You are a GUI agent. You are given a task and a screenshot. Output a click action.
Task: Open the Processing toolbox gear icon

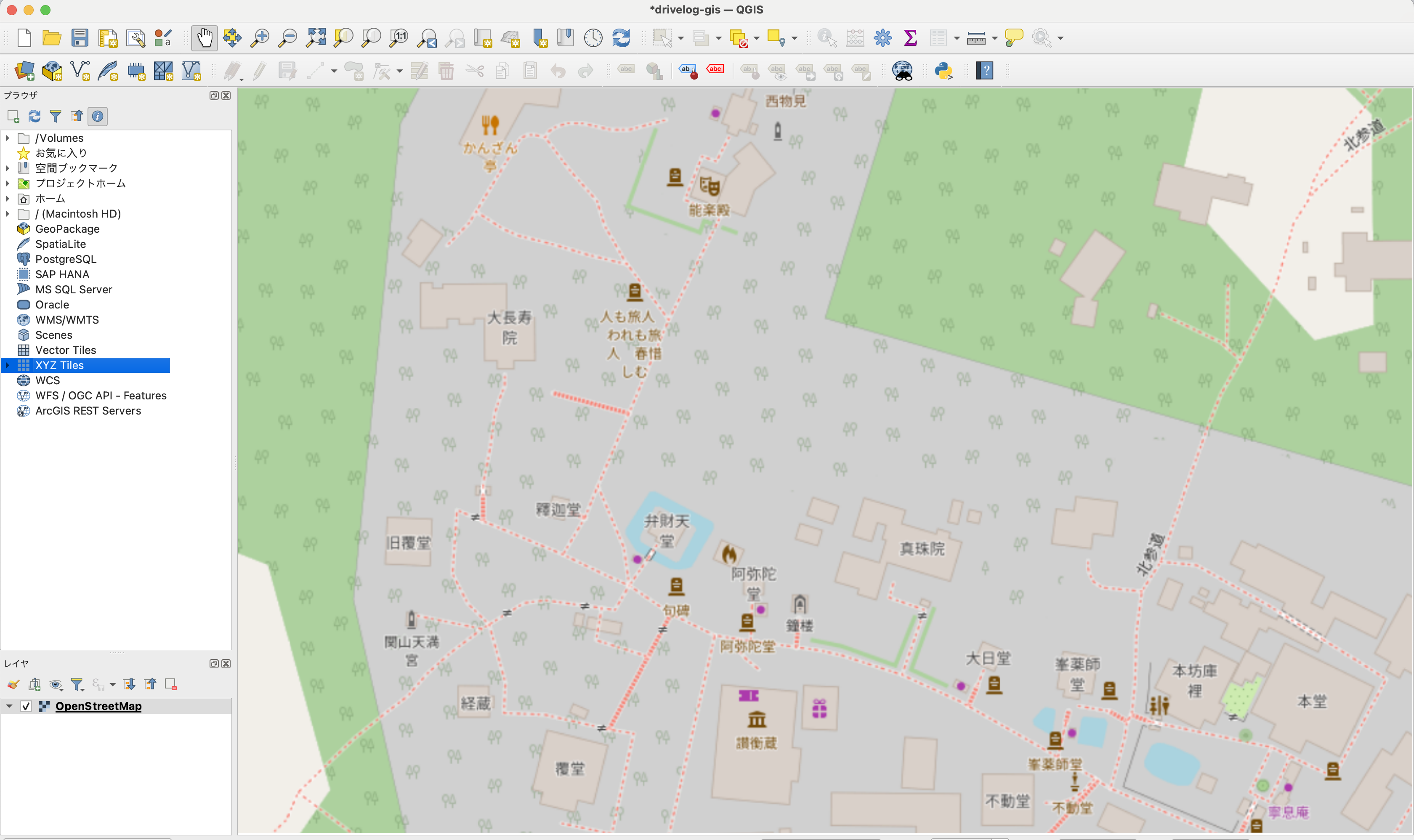point(882,38)
